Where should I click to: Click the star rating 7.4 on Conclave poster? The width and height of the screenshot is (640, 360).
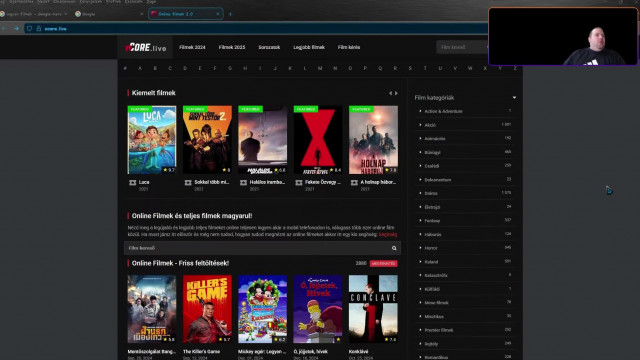pyautogui.click(x=390, y=339)
